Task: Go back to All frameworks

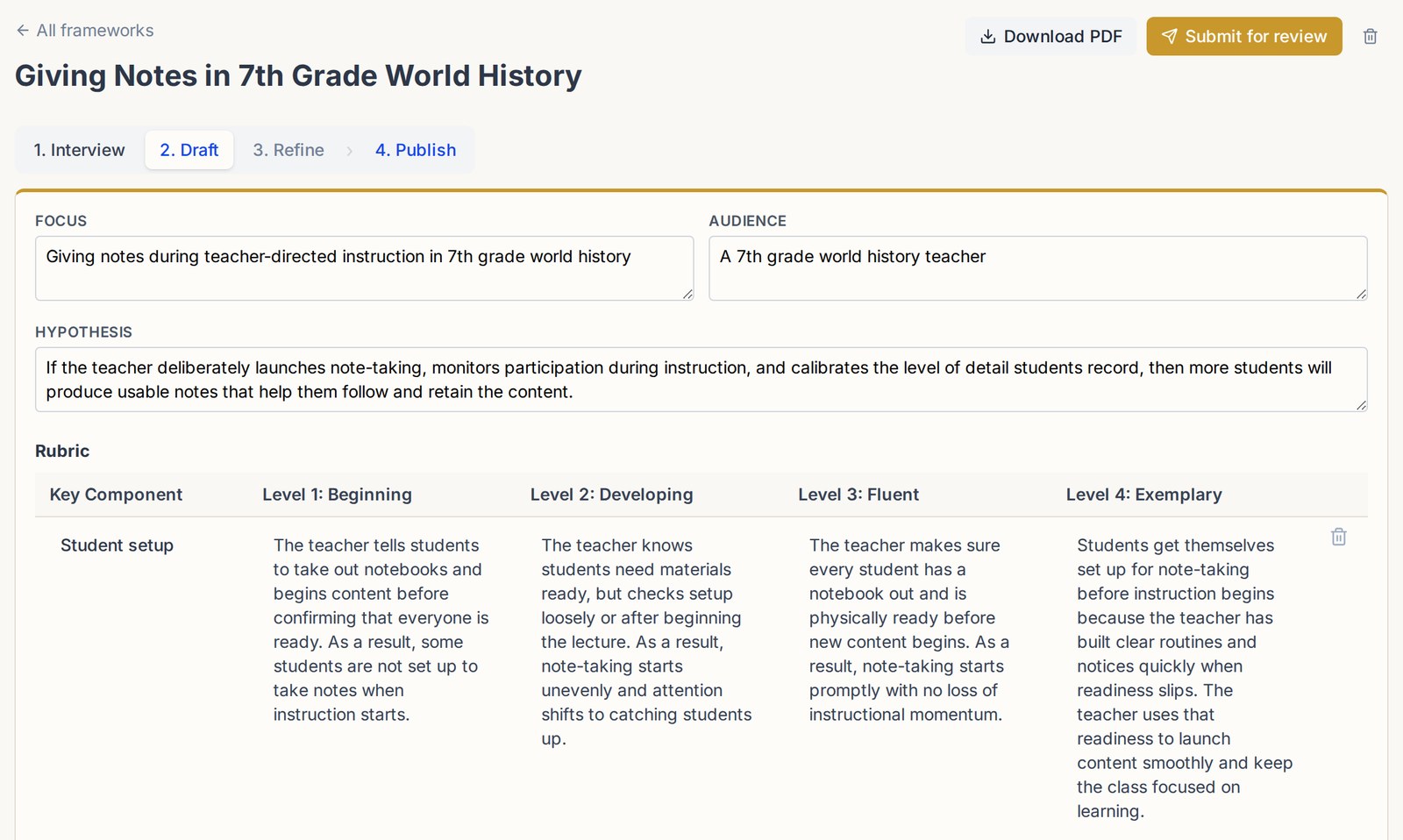Action: tap(85, 31)
